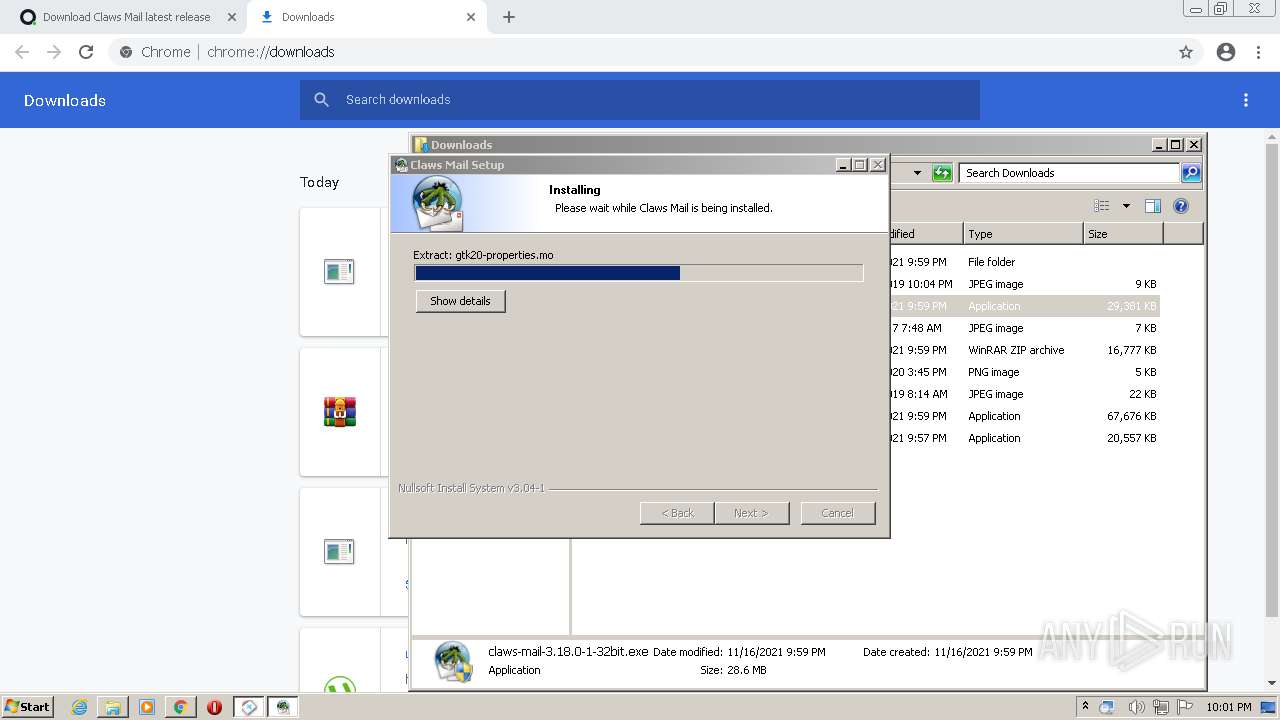This screenshot has height=720, width=1280.
Task: Click the installer package taskbar button next to Opera
Action: 249,707
